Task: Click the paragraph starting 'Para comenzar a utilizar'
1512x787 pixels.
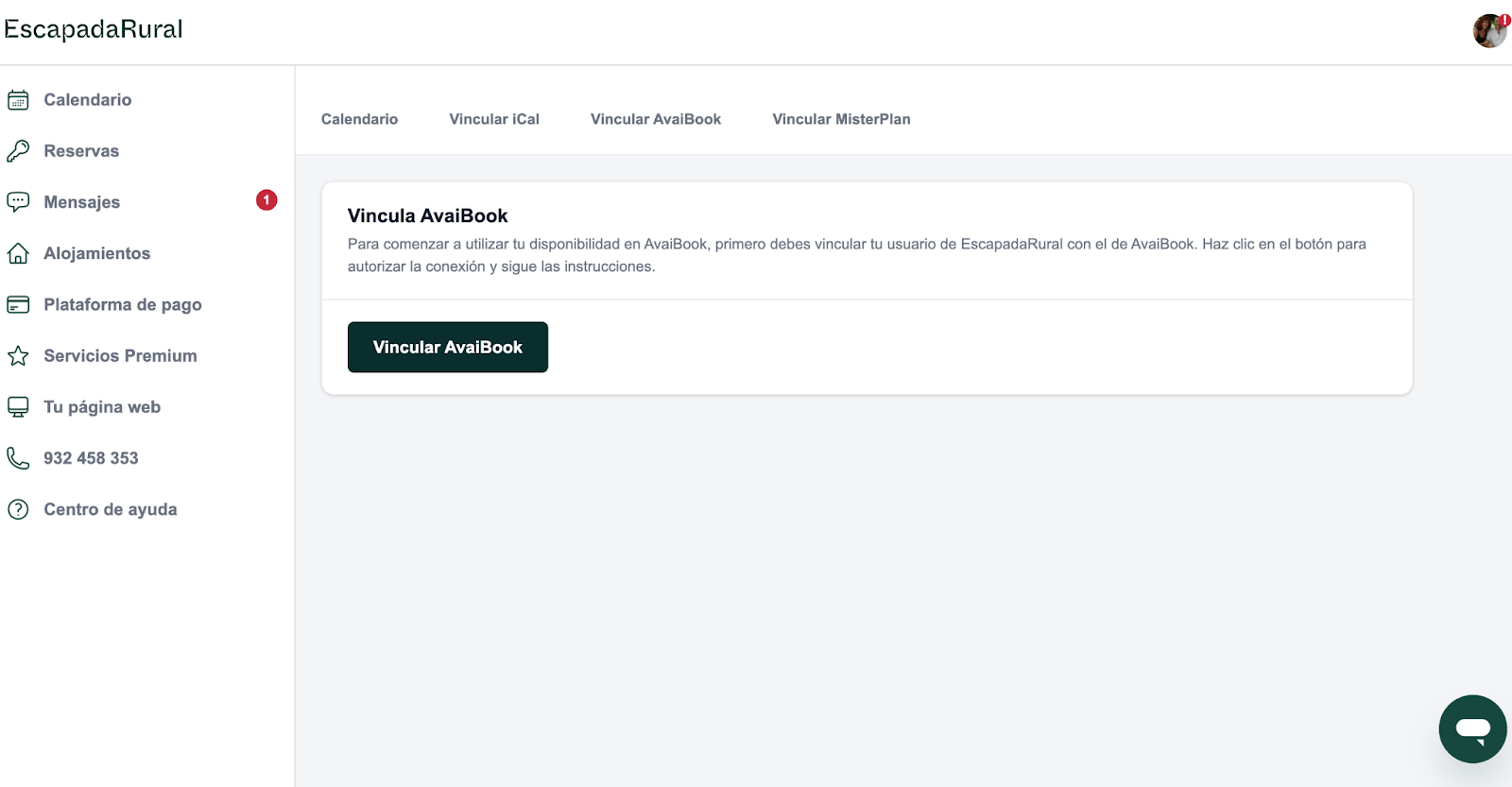Action: [x=857, y=255]
